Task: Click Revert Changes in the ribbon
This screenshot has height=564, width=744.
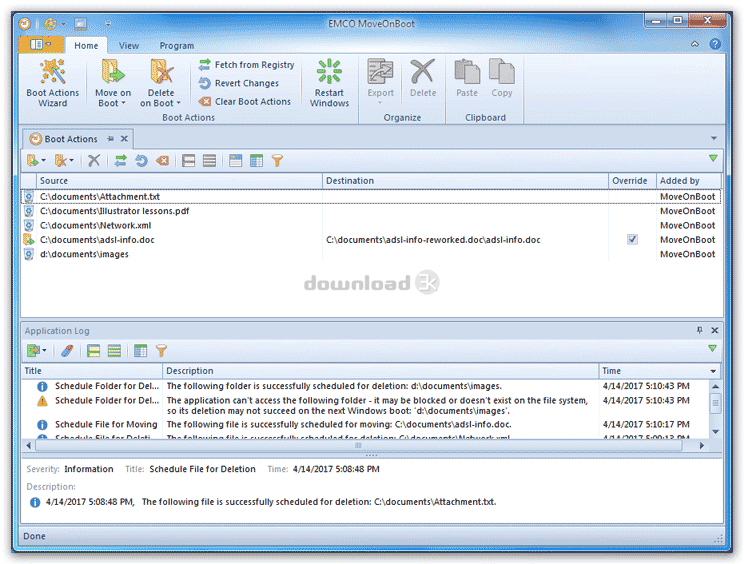Action: (x=239, y=83)
